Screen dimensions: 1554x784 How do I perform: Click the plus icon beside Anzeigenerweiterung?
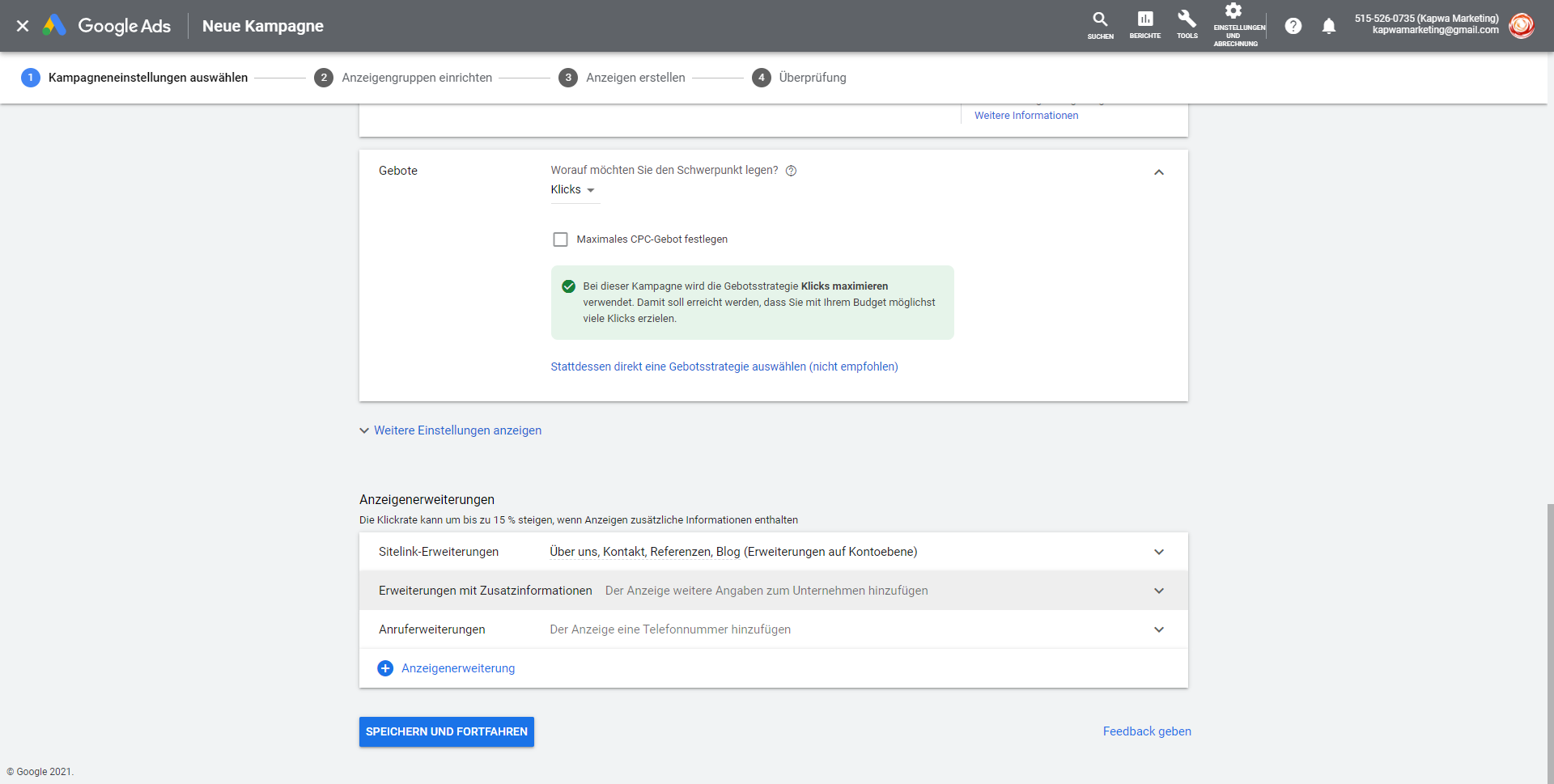pos(385,668)
